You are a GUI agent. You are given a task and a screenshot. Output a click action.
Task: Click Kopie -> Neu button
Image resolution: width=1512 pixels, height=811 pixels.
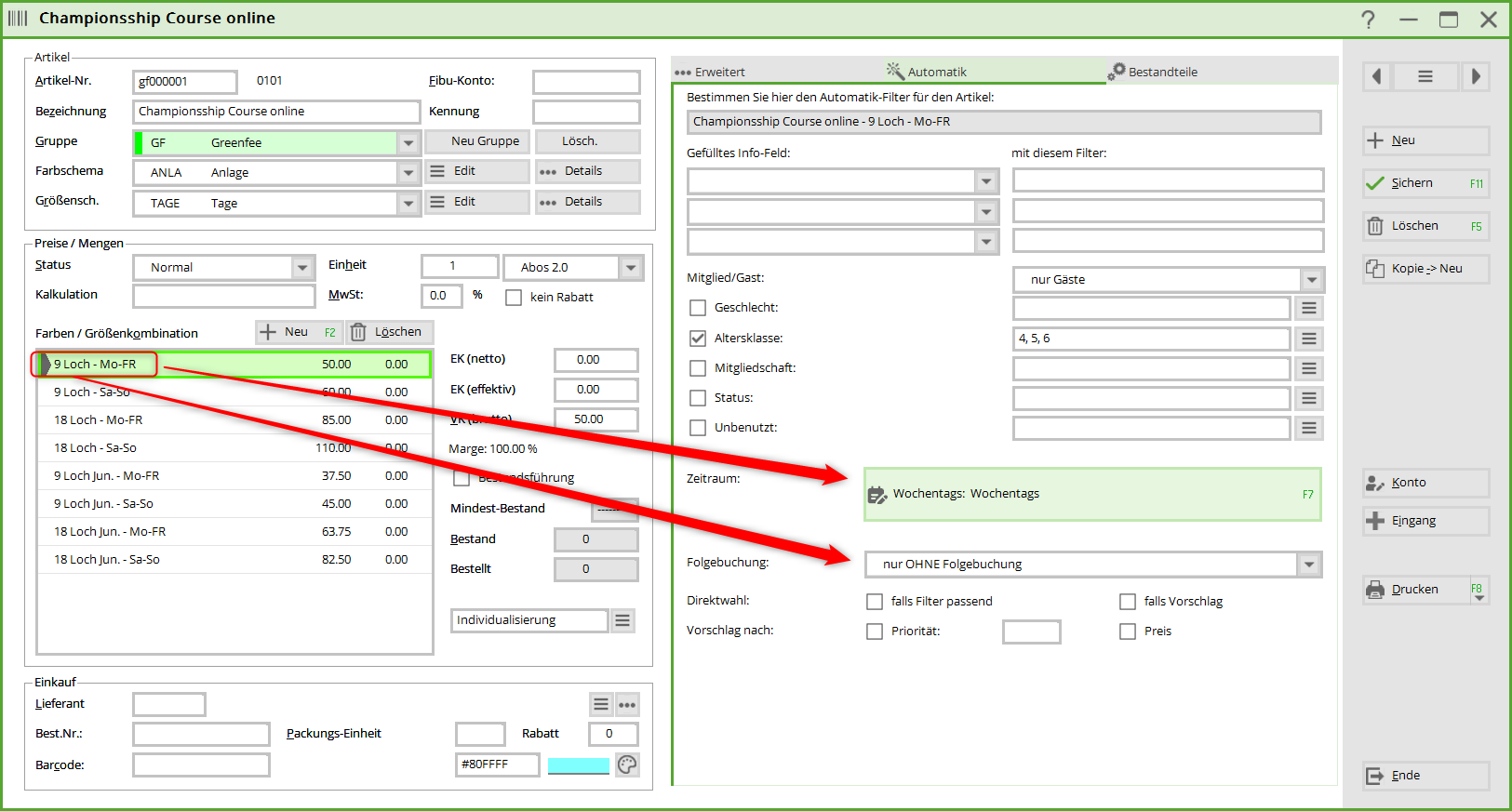[1425, 269]
